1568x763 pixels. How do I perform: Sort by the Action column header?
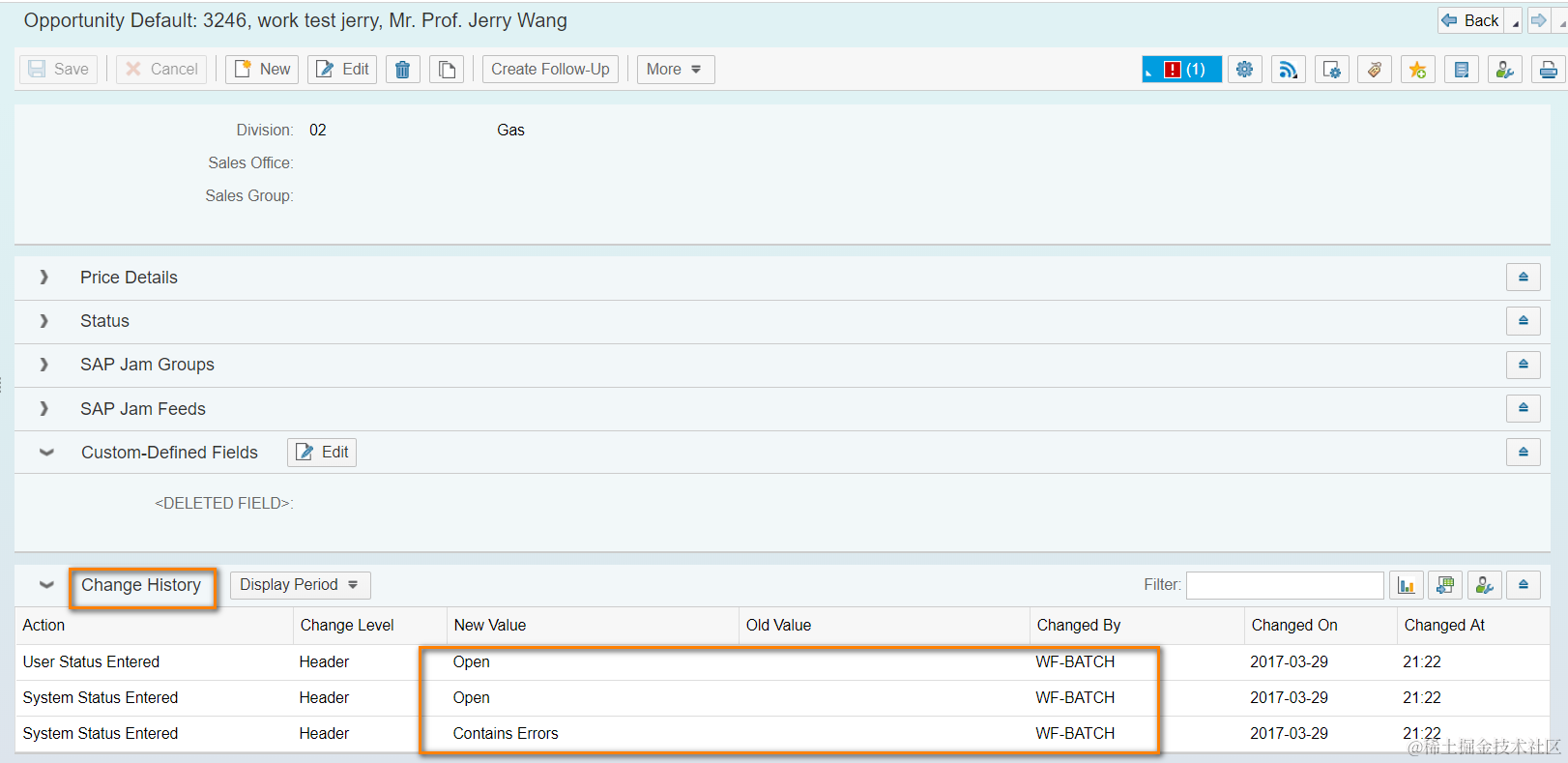(x=154, y=626)
